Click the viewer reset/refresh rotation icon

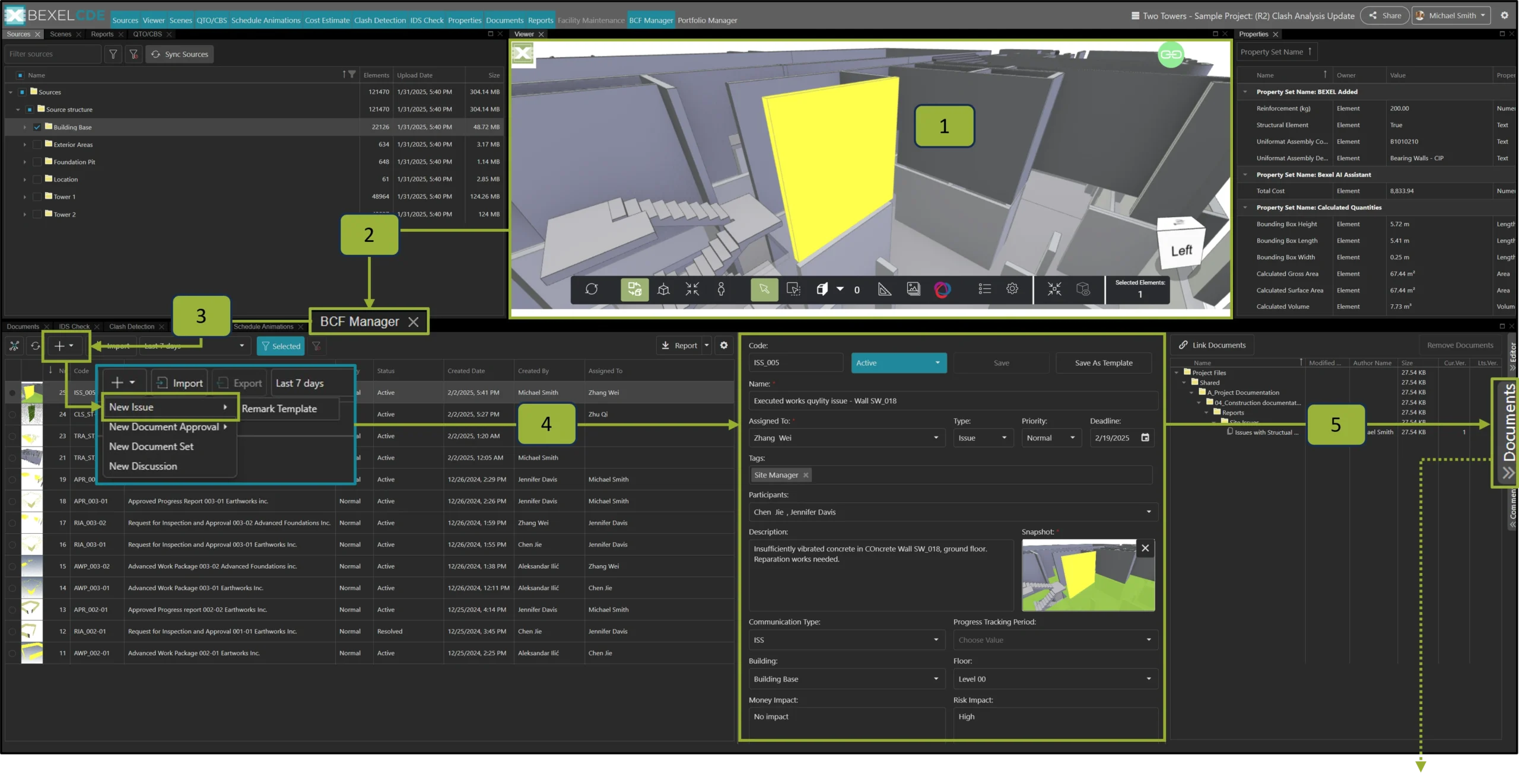point(591,289)
